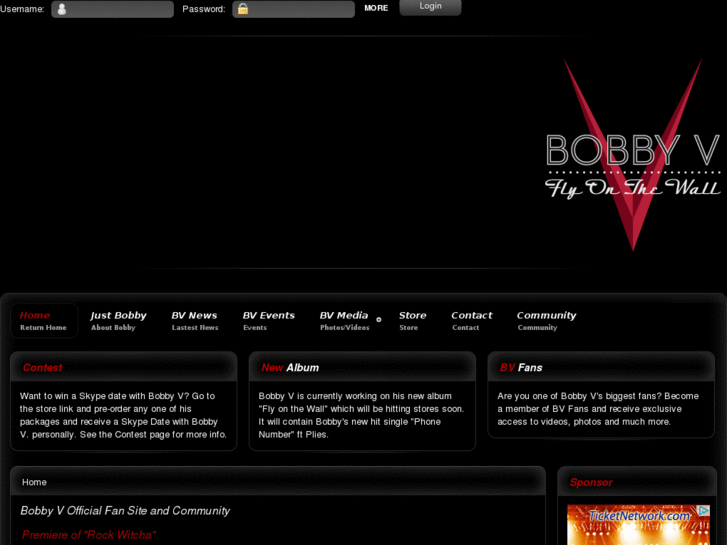Open the Premiere of "Rock Witcha" link
The width and height of the screenshot is (727, 545).
click(x=89, y=535)
